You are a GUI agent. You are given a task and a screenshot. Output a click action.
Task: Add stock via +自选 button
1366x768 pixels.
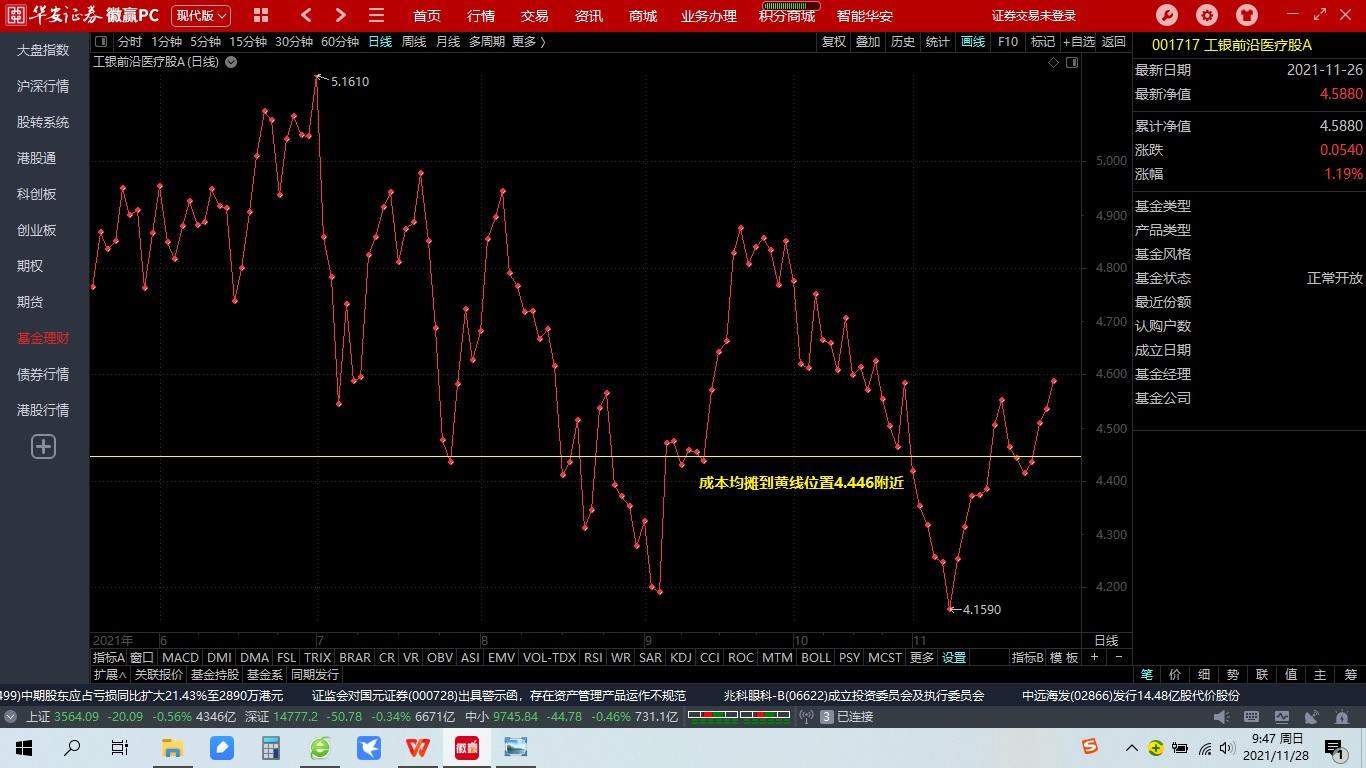tap(1079, 42)
